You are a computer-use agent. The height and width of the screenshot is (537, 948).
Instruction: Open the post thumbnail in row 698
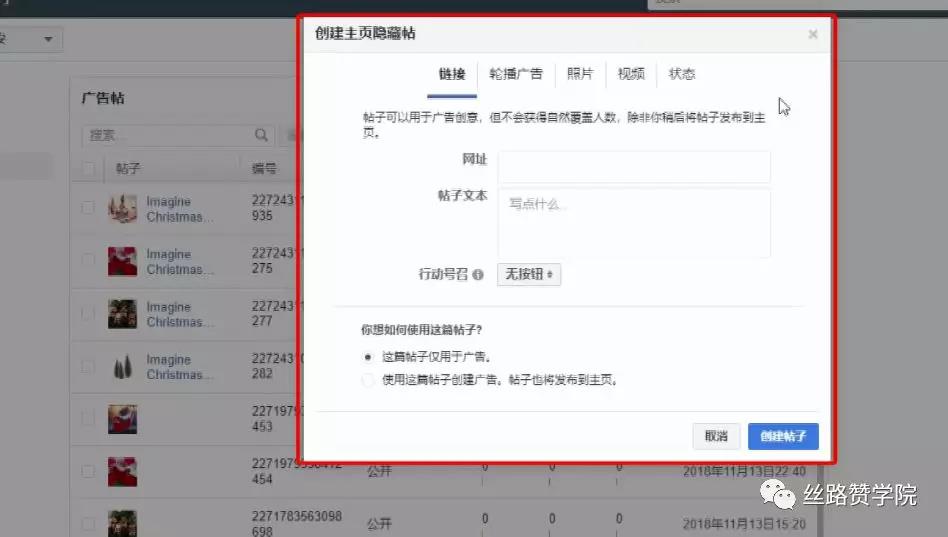122,524
